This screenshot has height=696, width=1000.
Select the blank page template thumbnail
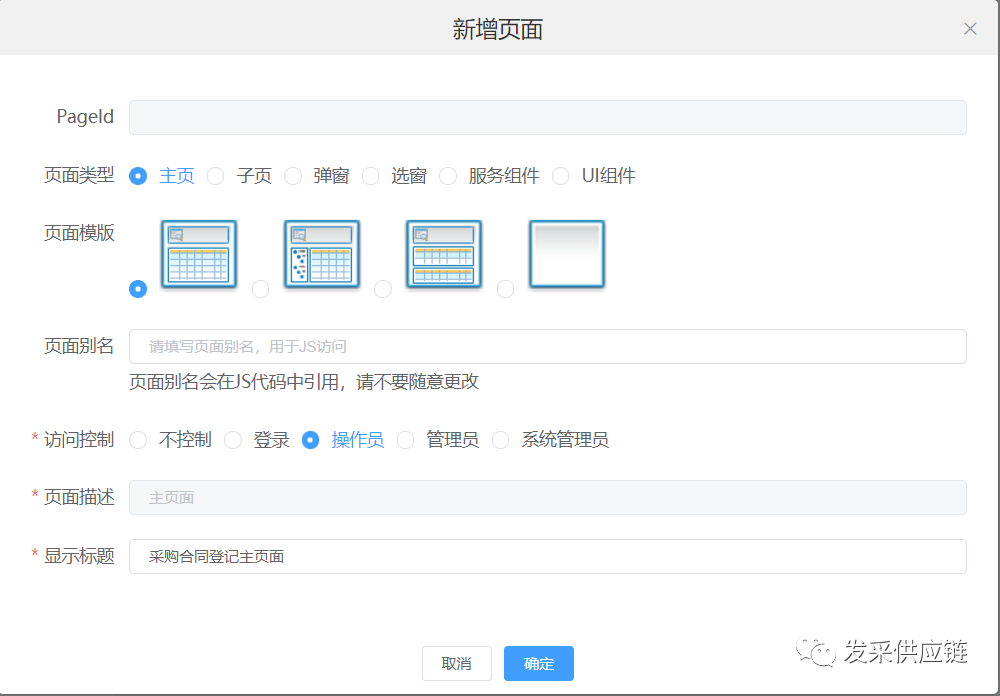(566, 253)
